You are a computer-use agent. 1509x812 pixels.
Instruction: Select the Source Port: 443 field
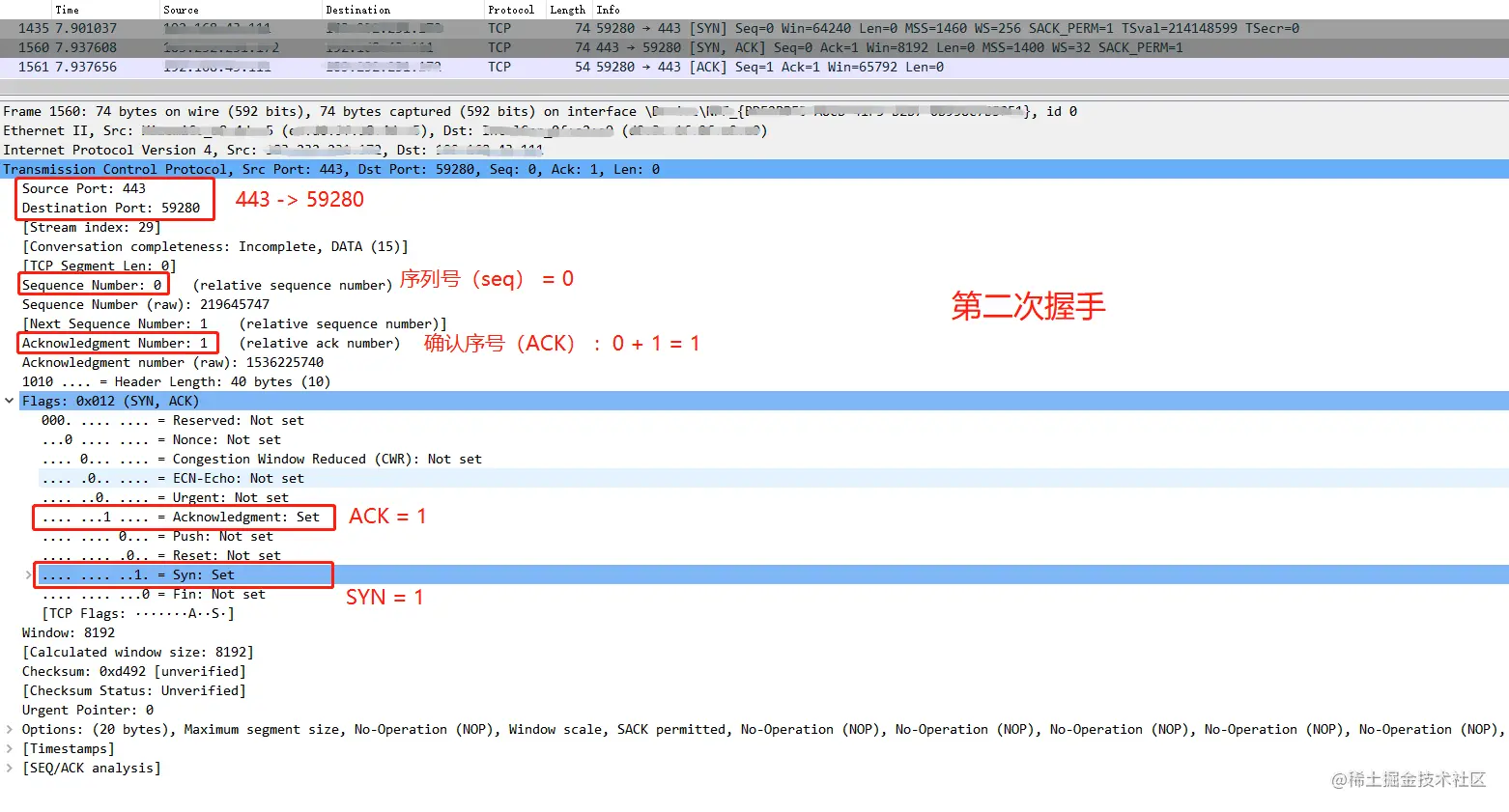click(x=84, y=188)
